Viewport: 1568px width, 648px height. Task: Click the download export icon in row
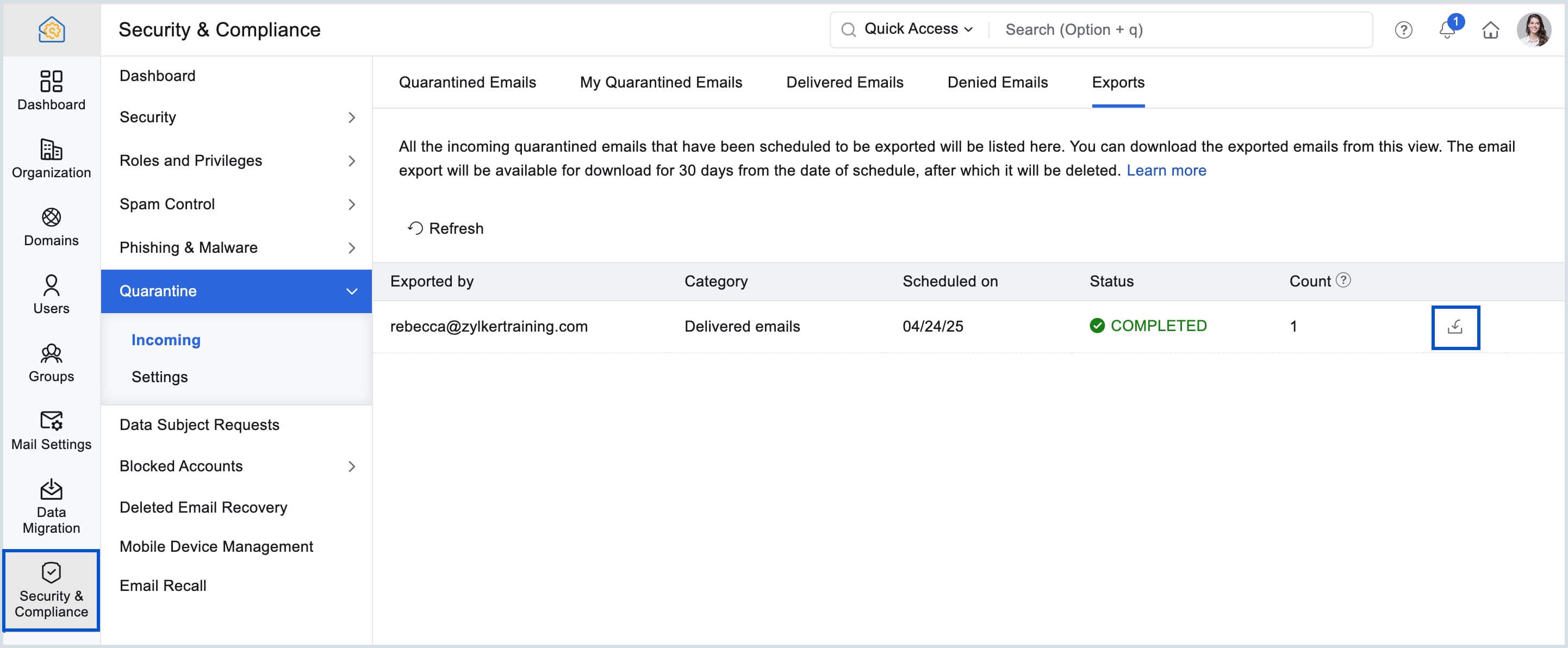pyautogui.click(x=1455, y=327)
